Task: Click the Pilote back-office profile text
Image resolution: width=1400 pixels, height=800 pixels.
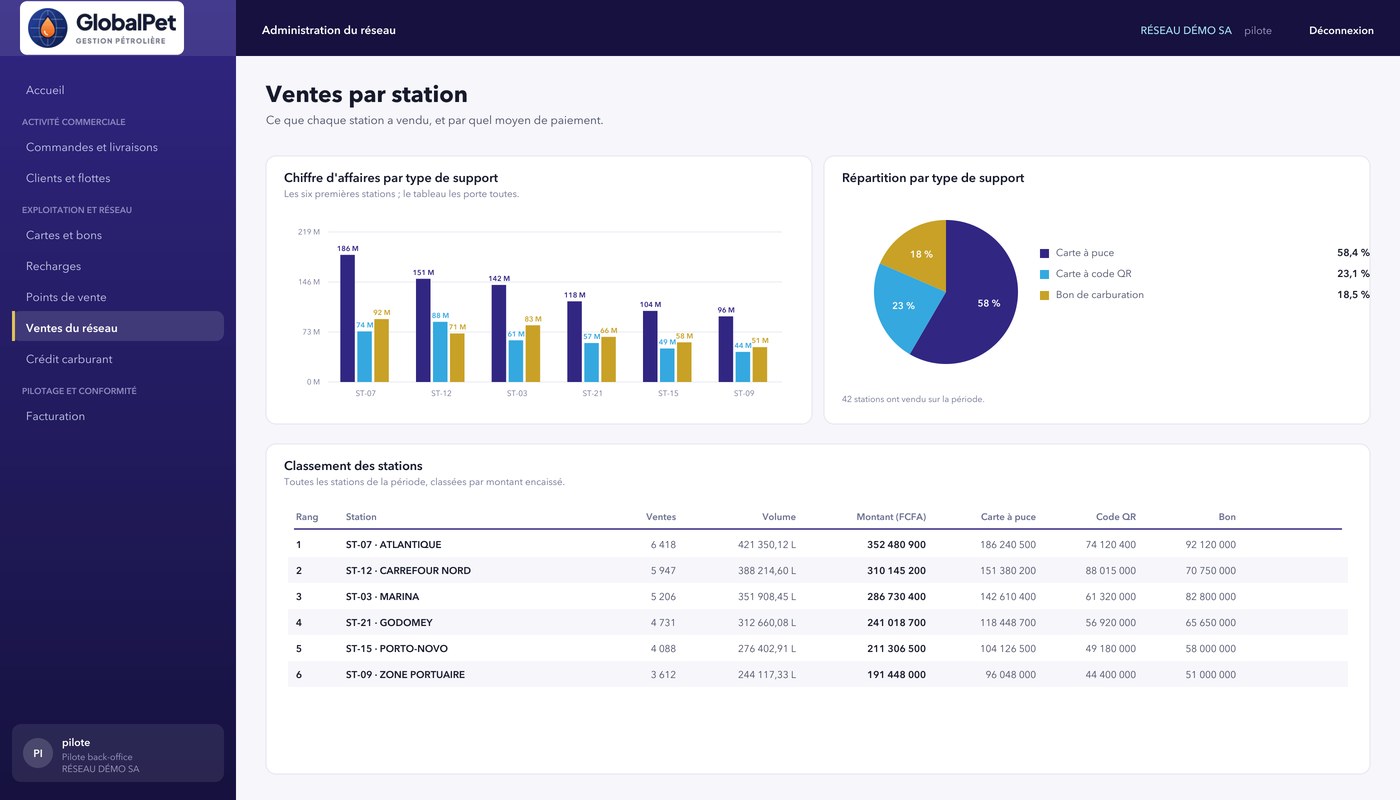Action: point(97,757)
